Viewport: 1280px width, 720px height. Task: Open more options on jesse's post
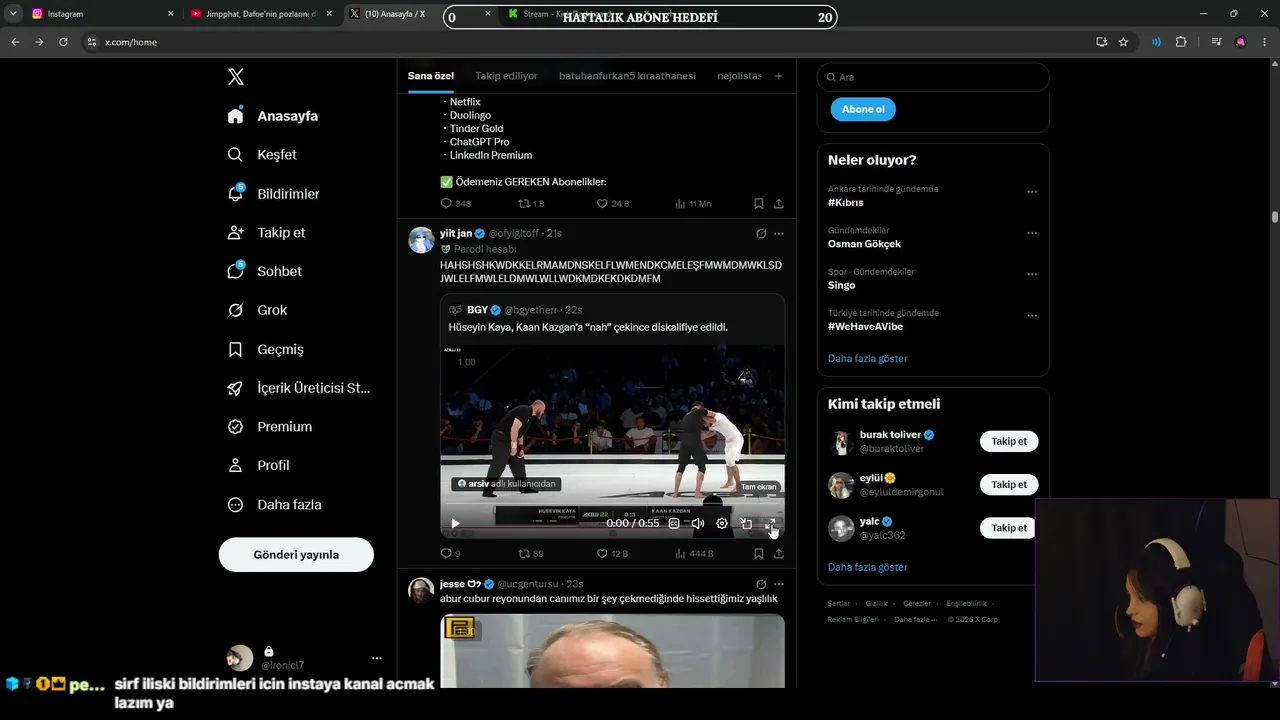tap(779, 584)
